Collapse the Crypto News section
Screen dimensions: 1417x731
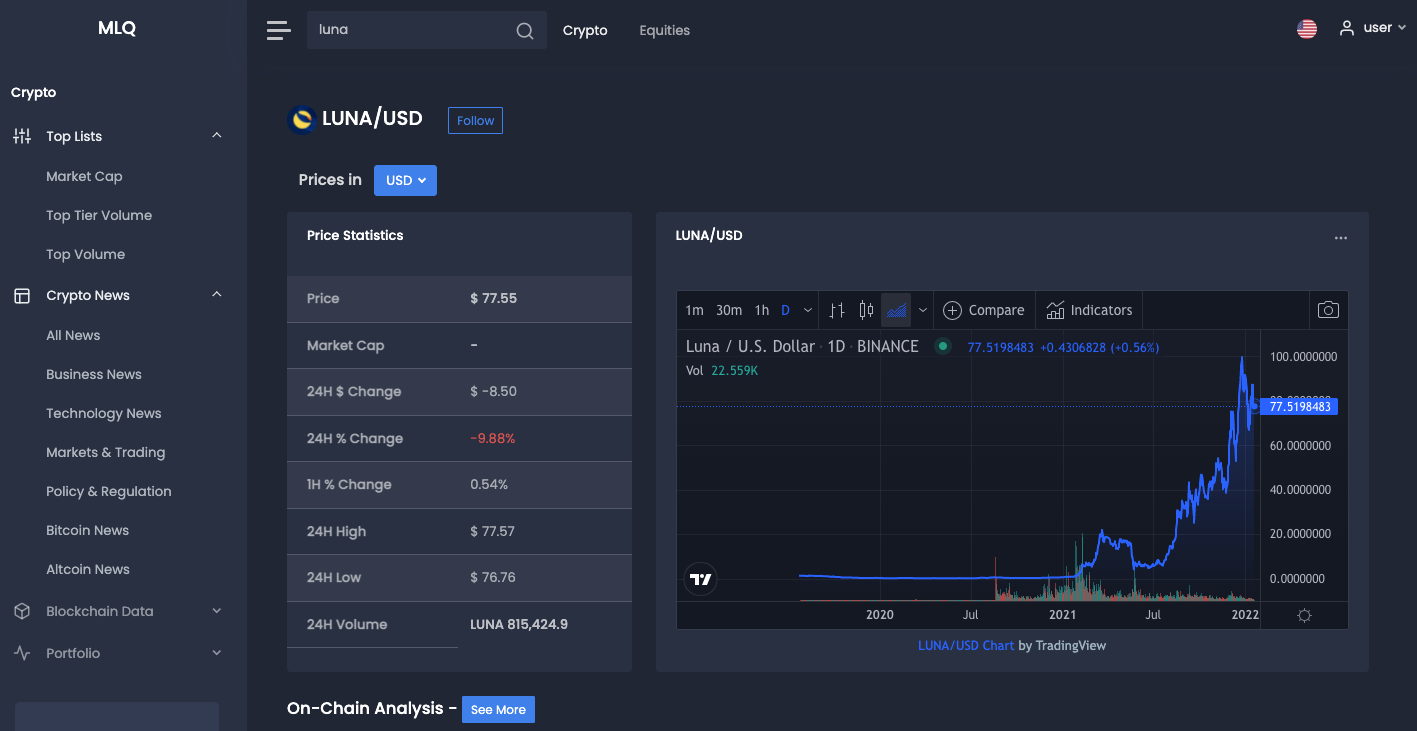tap(217, 295)
